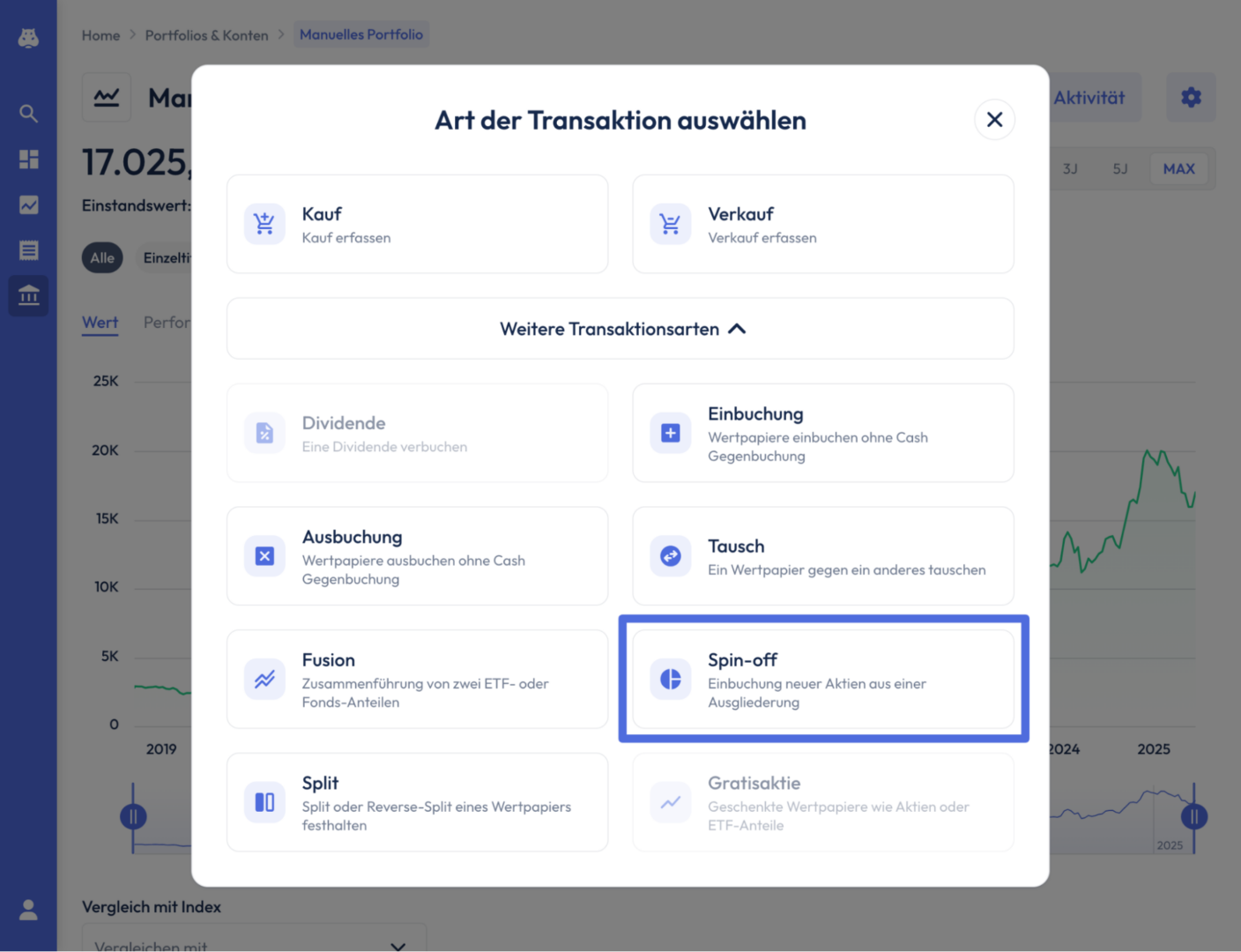
Task: Switch to the Wert tab
Action: point(100,323)
